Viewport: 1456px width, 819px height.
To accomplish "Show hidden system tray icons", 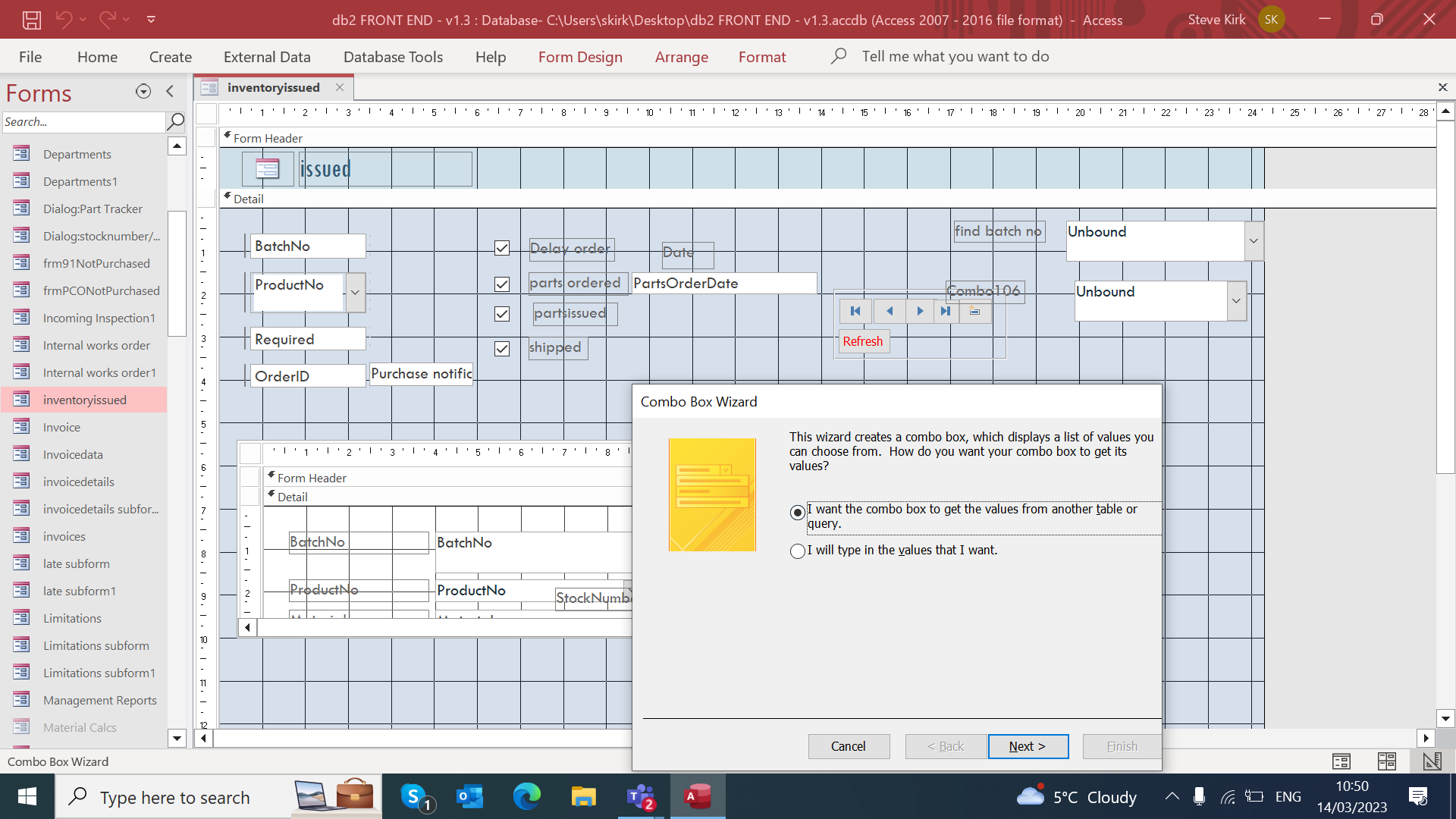I will tap(1172, 797).
